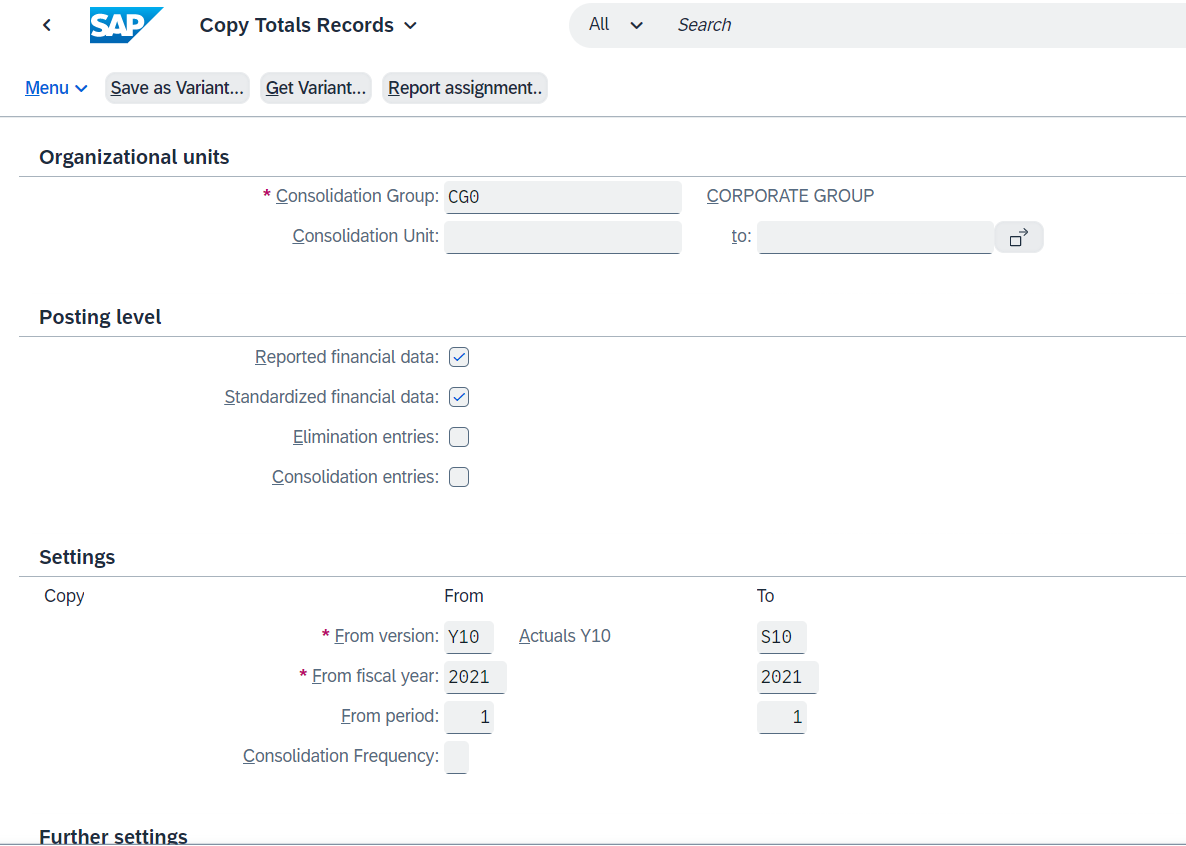Click the Copy column header text
The width and height of the screenshot is (1186, 846).
[64, 596]
